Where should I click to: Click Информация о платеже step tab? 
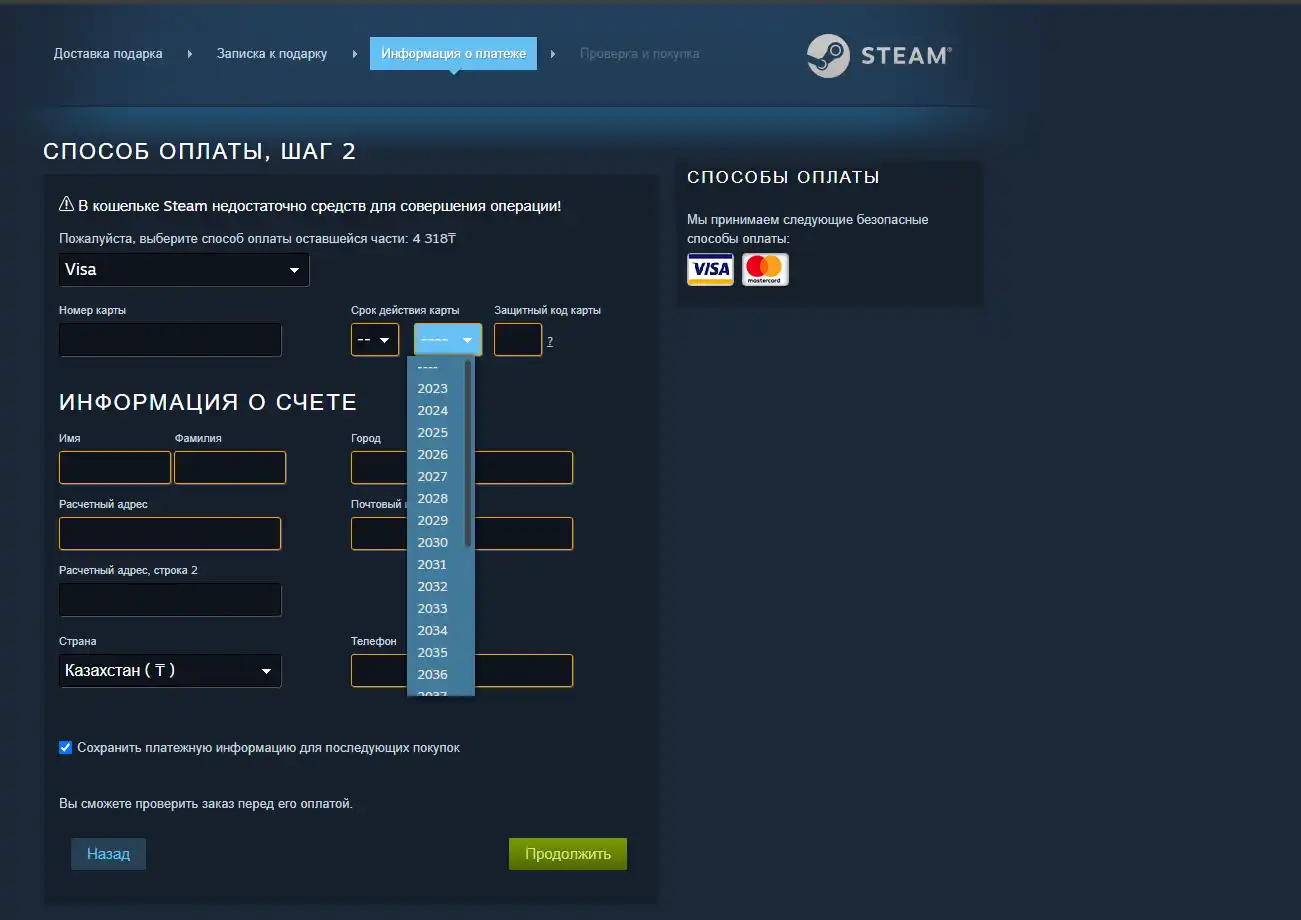click(x=453, y=54)
